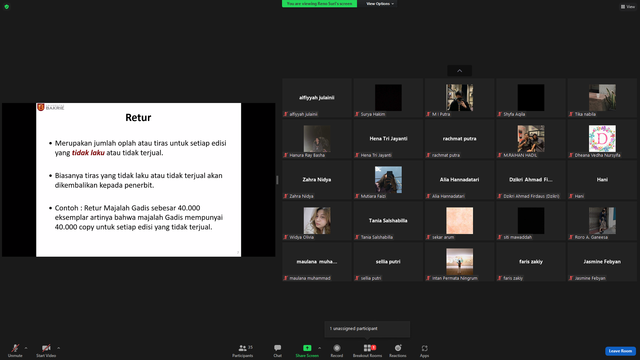Open the View Options dropdown
This screenshot has width=640, height=360.
click(x=380, y=4)
